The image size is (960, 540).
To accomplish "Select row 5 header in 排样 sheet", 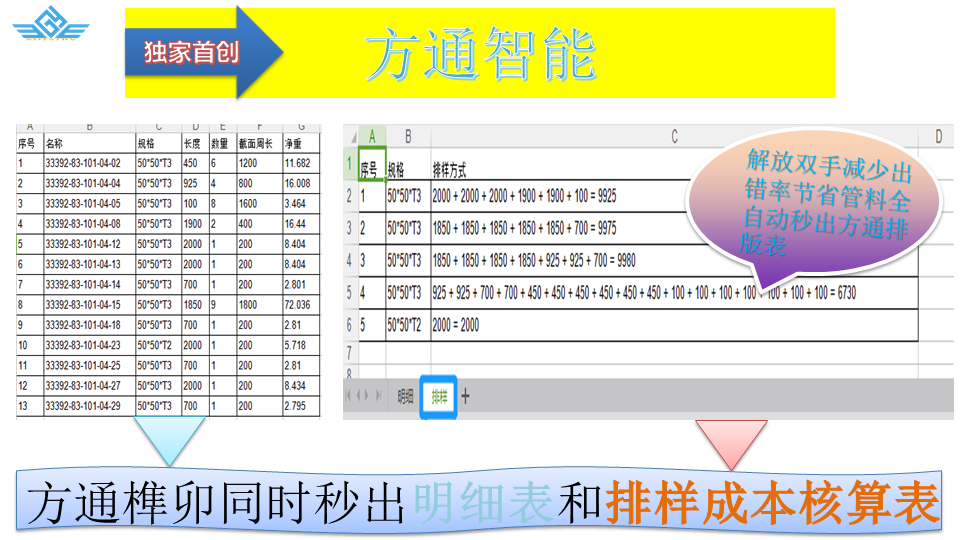I will click(x=349, y=293).
